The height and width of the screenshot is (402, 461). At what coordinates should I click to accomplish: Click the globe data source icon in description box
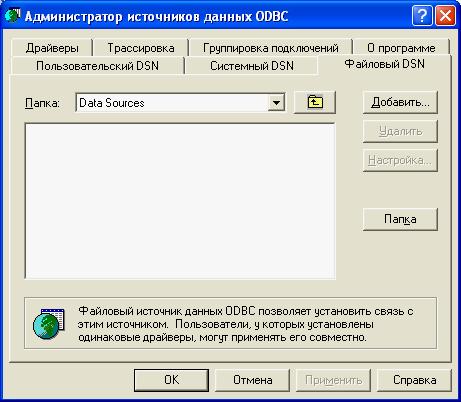pyautogui.click(x=49, y=324)
